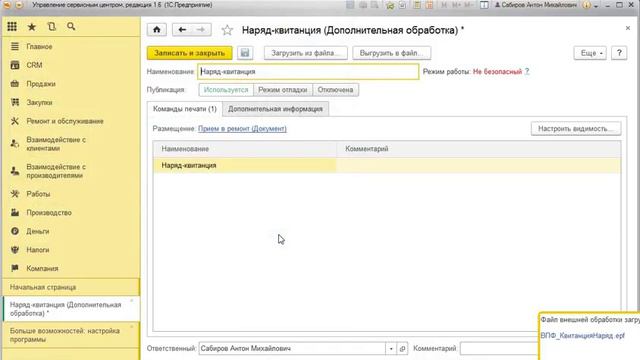
Task: Switch to Дополнительная информация tab
Action: (x=276, y=109)
